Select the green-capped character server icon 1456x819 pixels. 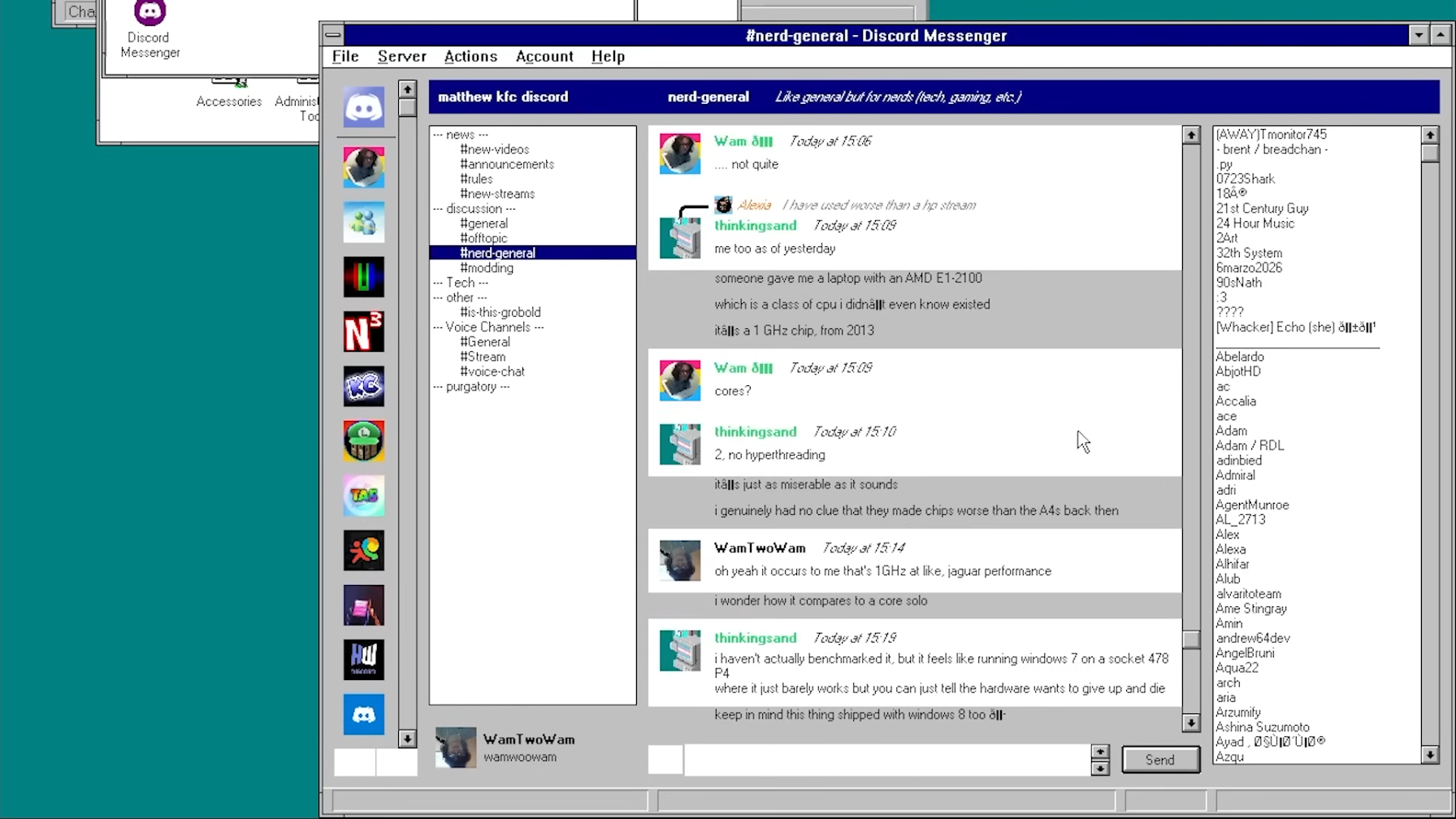pos(363,441)
